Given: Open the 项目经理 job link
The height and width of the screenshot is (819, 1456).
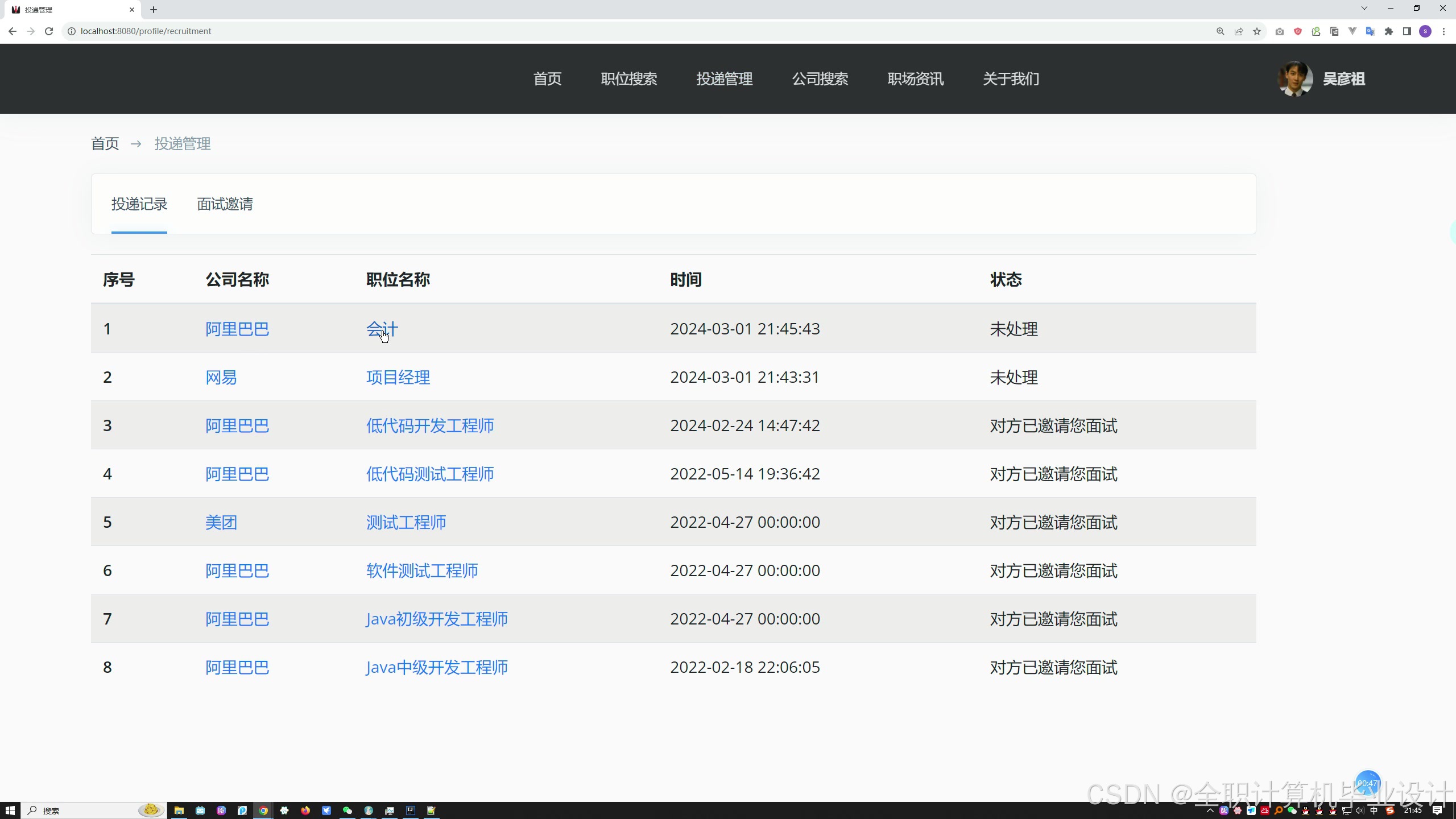Looking at the screenshot, I should coord(398,377).
